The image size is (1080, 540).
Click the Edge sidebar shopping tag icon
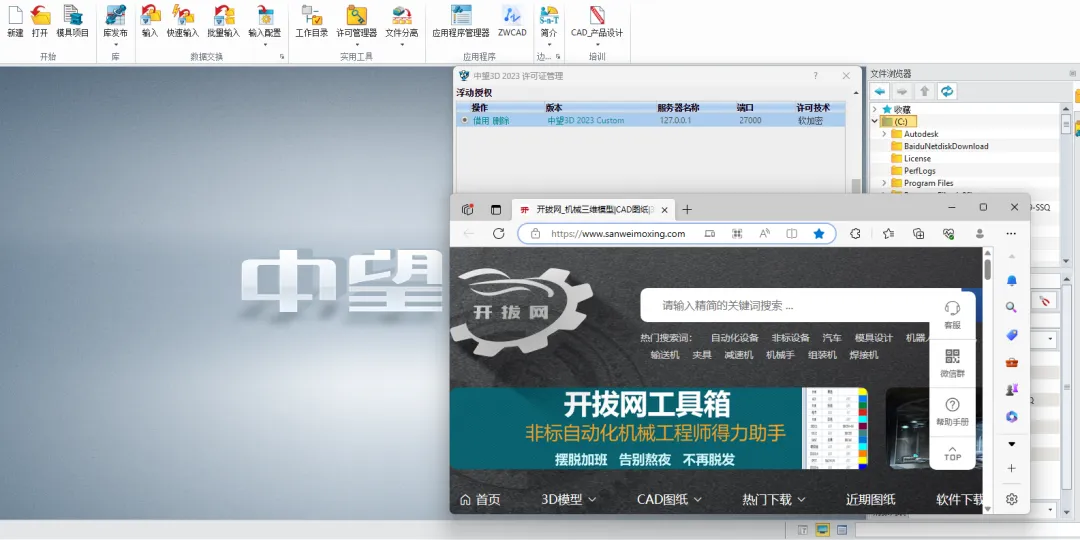[x=1011, y=335]
